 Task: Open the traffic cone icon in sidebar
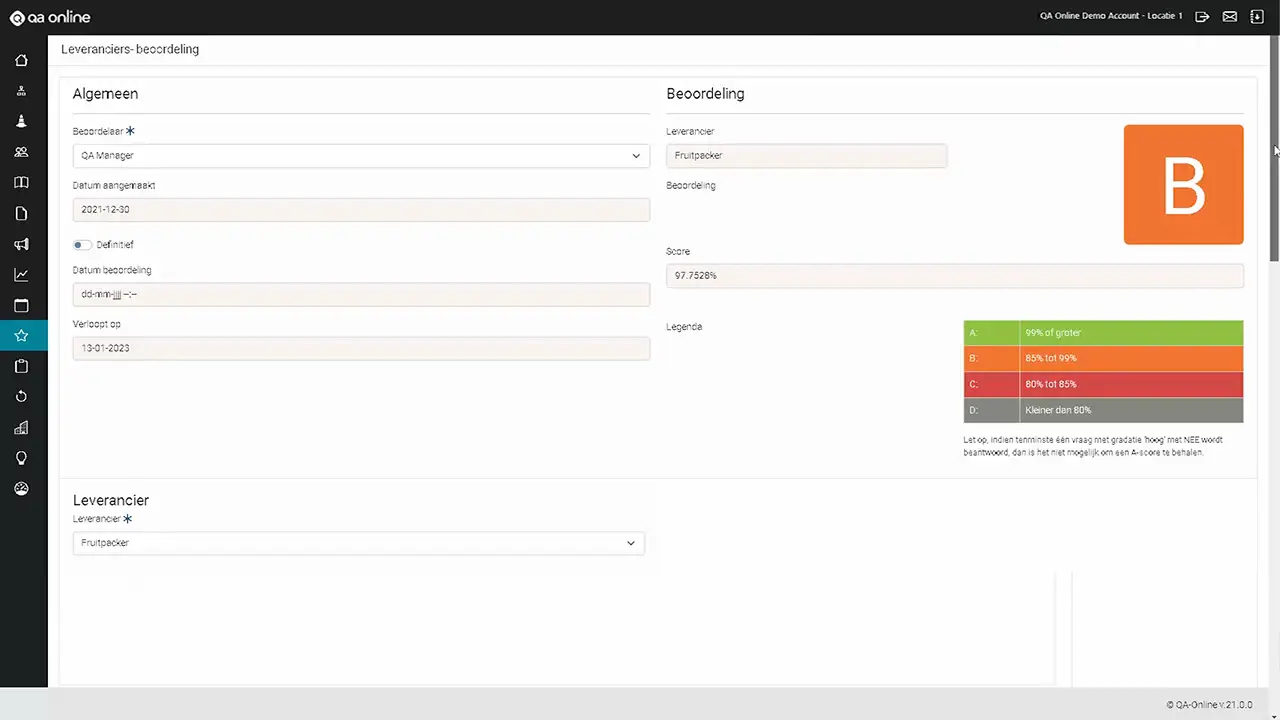coord(21,121)
